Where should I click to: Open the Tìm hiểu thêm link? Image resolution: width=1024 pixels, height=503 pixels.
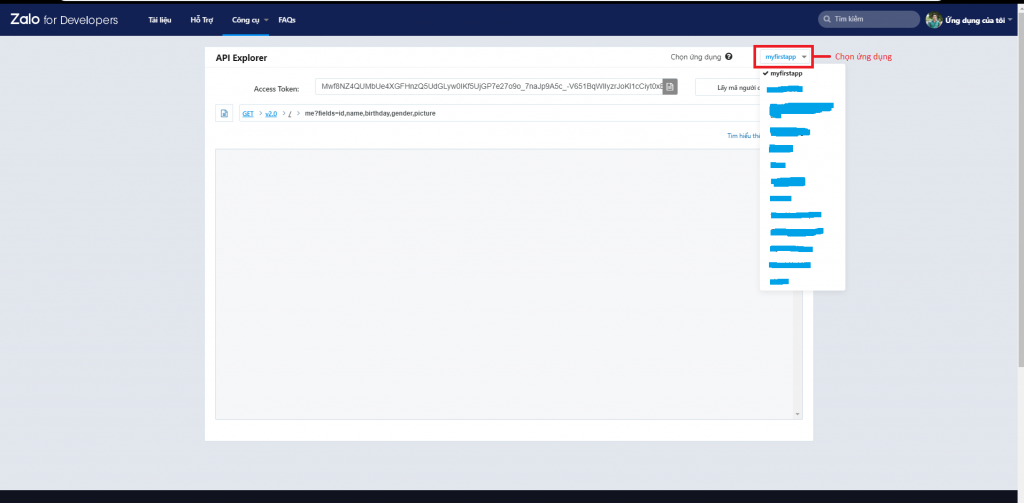tap(744, 136)
